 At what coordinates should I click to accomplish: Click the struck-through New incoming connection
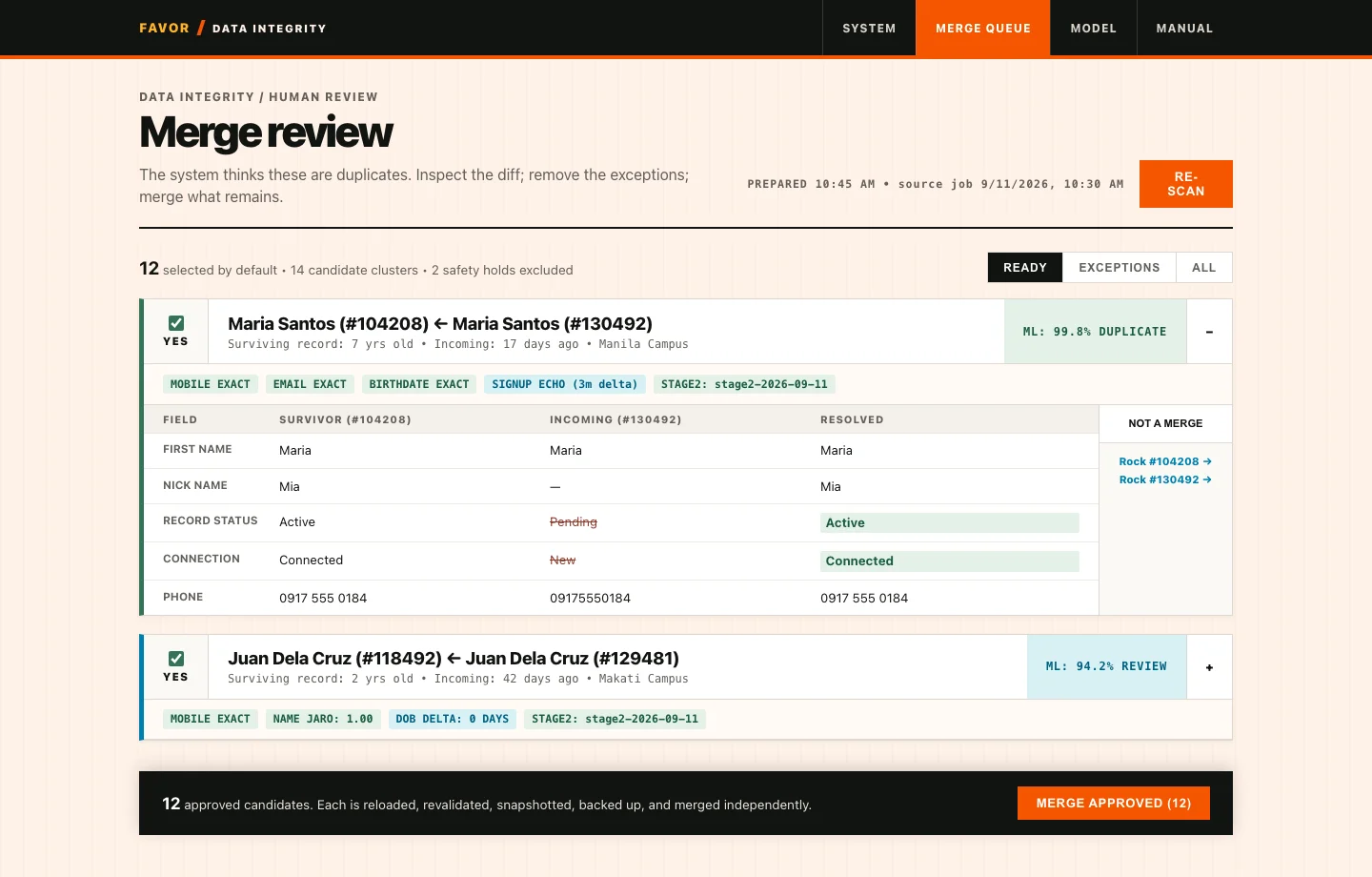point(563,561)
